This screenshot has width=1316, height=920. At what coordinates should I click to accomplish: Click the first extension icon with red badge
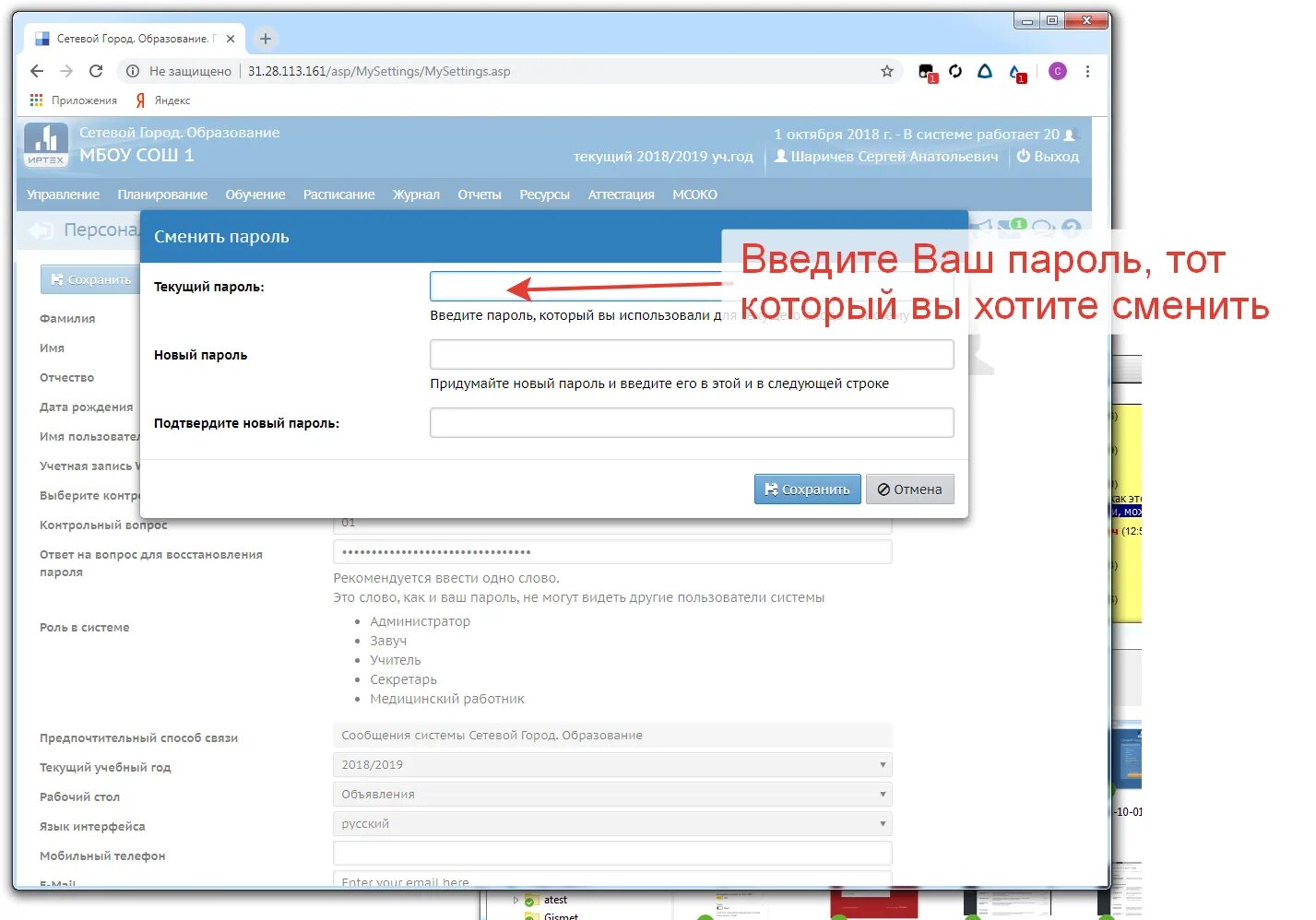pyautogui.click(x=928, y=72)
